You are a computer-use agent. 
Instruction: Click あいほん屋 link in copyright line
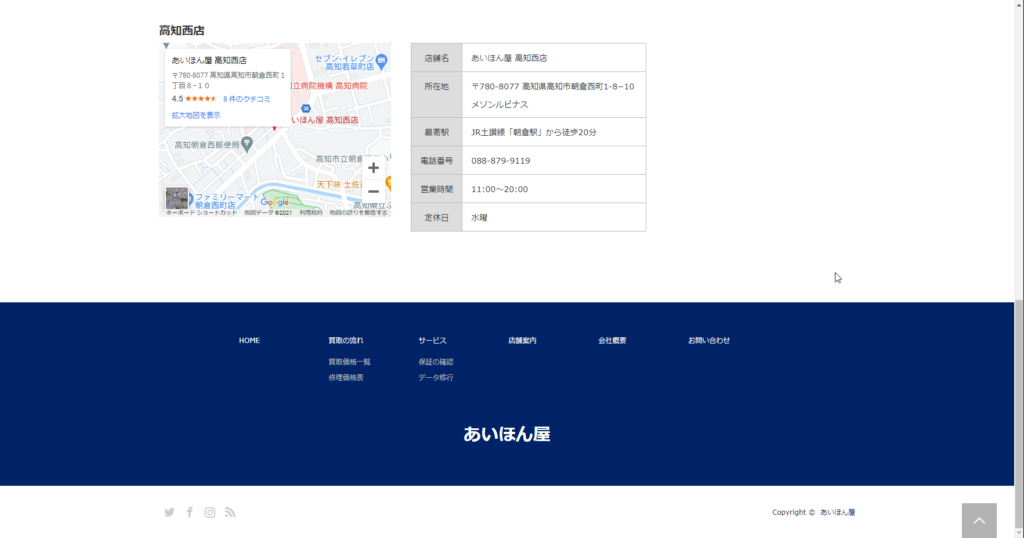pos(838,513)
